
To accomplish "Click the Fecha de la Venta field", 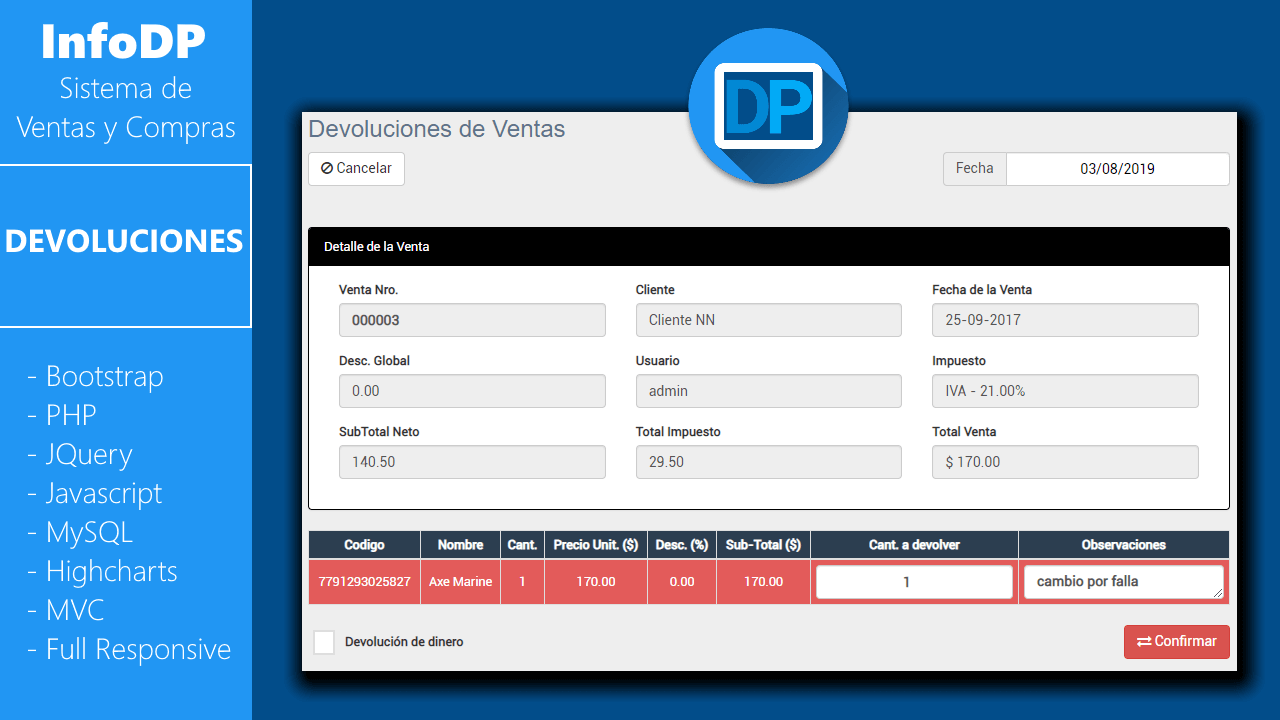I will click(1065, 320).
